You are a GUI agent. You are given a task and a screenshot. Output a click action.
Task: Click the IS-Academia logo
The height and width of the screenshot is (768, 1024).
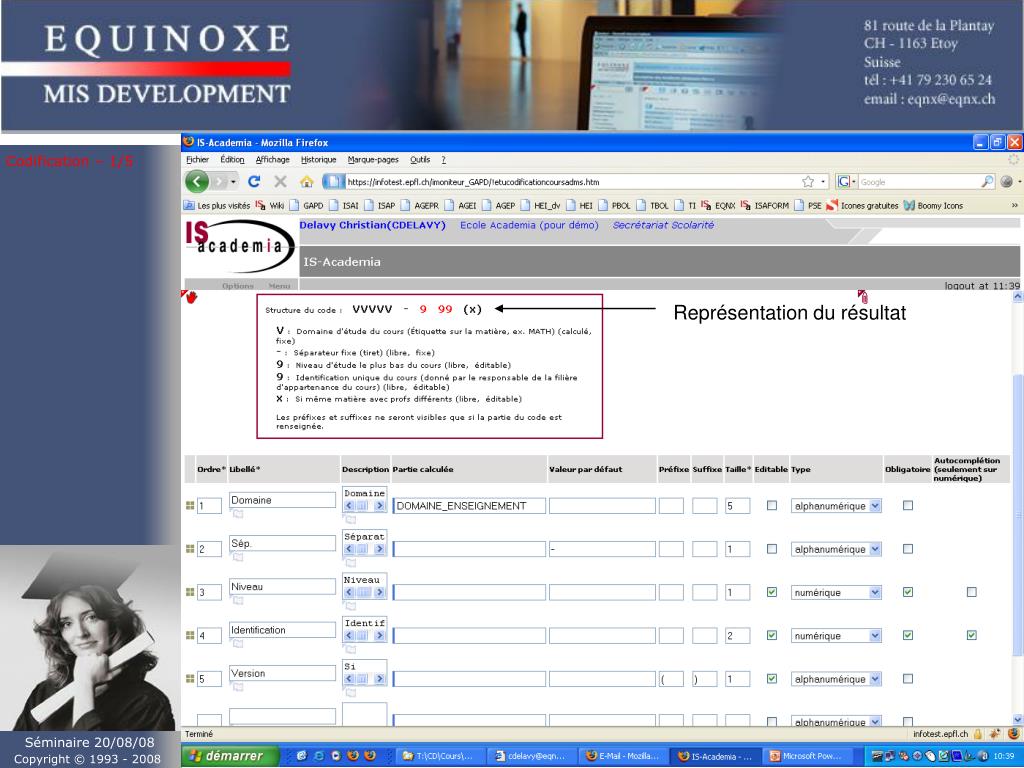[239, 246]
